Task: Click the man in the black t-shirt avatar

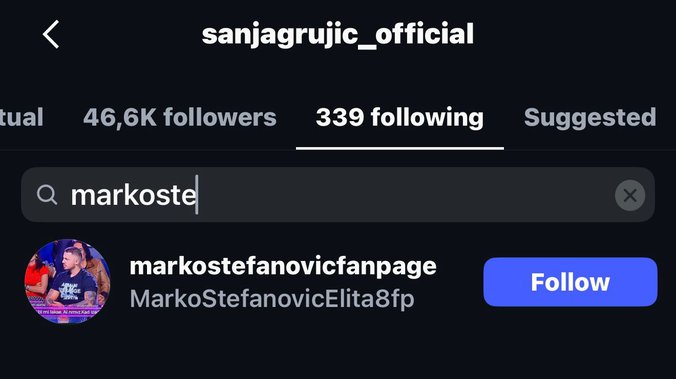Action: [x=67, y=282]
